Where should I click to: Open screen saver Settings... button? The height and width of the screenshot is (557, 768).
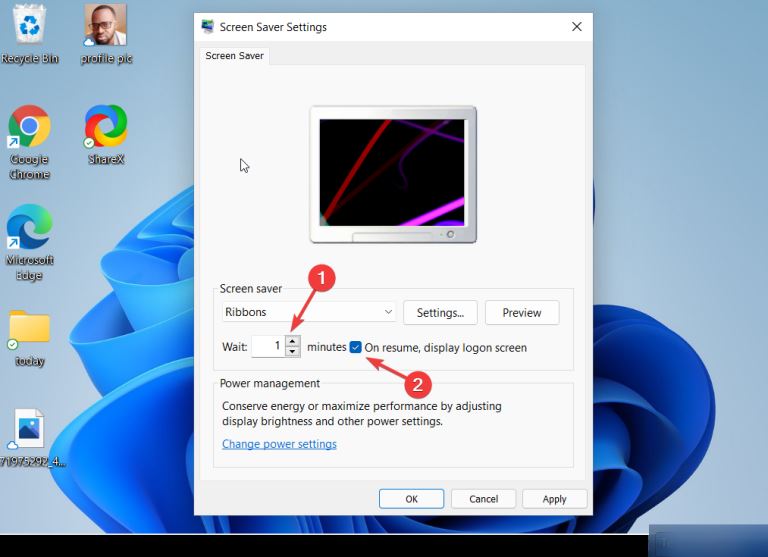pyautogui.click(x=440, y=313)
